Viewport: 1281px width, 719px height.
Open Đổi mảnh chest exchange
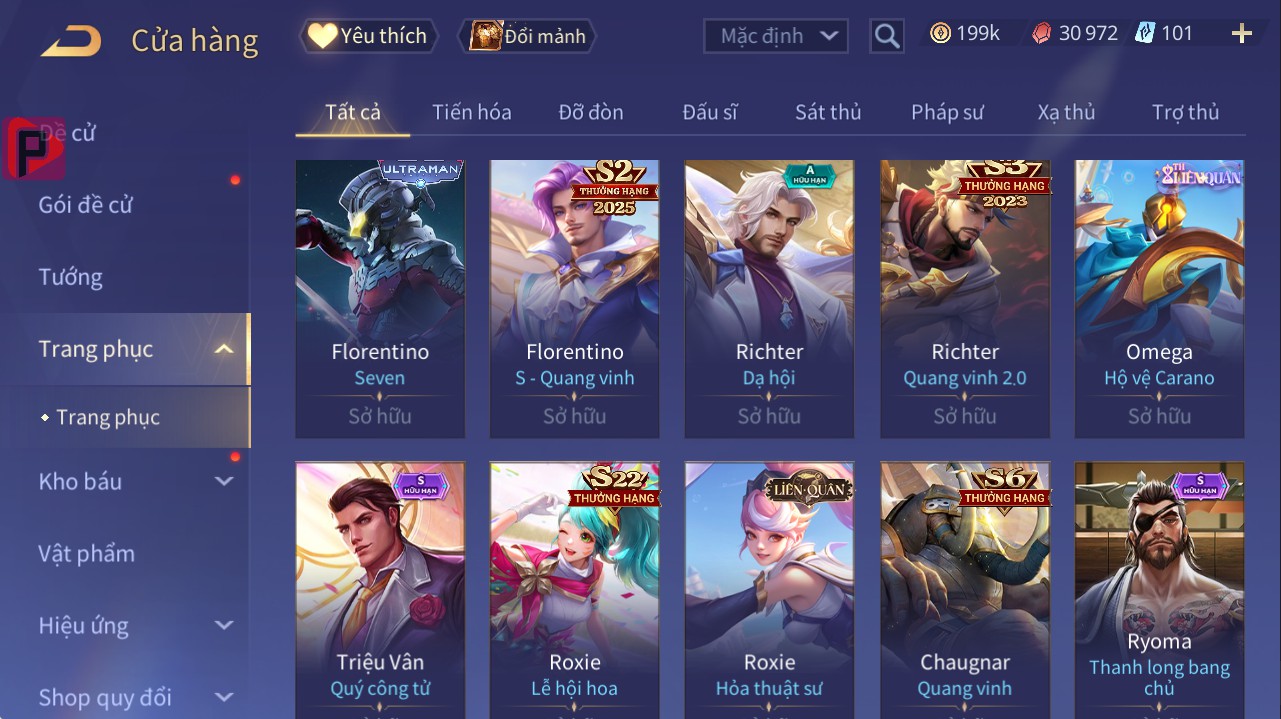(527, 36)
